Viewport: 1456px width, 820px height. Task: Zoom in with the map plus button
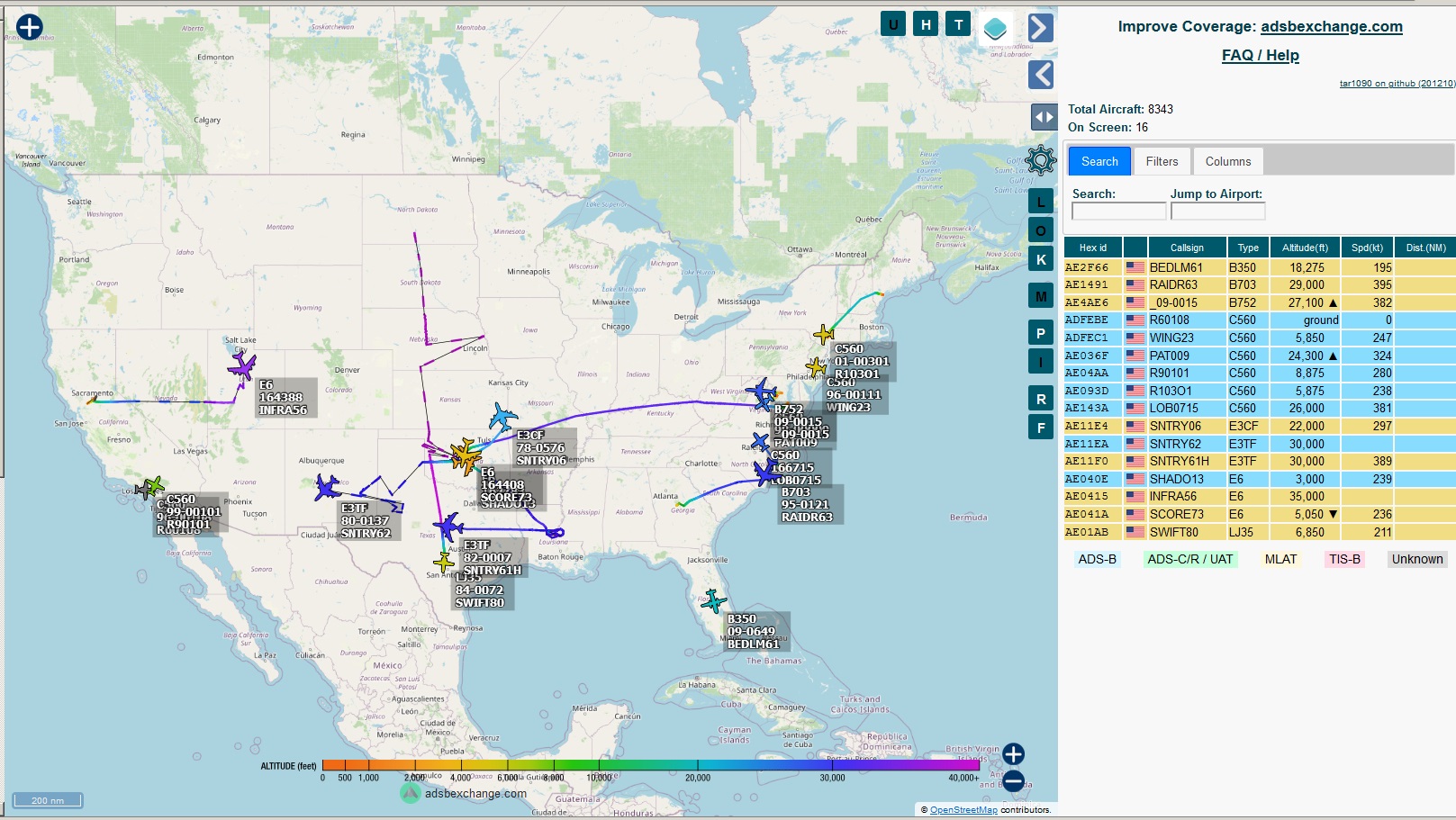[x=1013, y=753]
